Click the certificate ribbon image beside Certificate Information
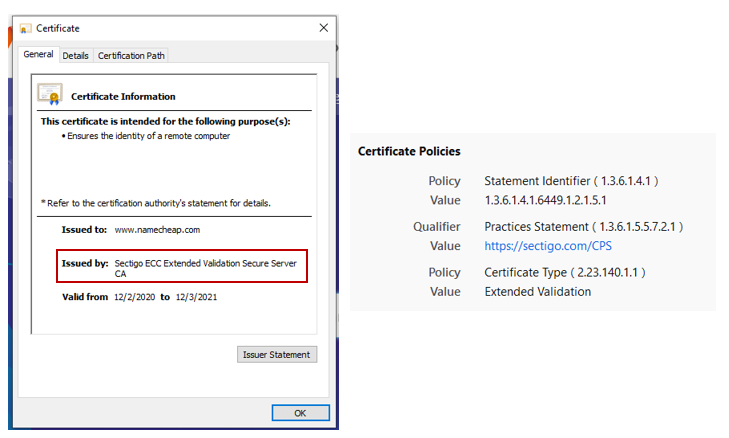 (50, 94)
